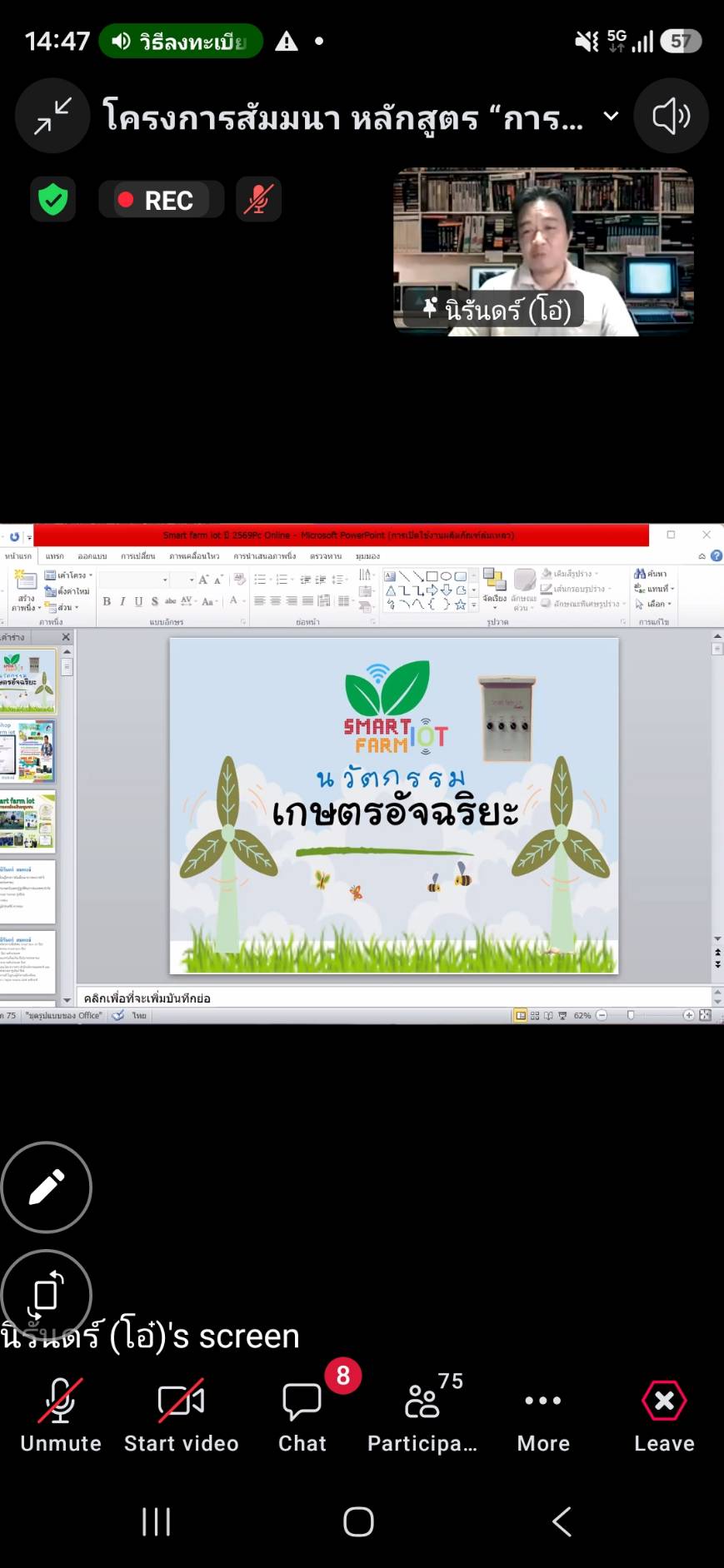The height and width of the screenshot is (1568, 724).
Task: Click the numbered list icon
Action: (x=283, y=580)
